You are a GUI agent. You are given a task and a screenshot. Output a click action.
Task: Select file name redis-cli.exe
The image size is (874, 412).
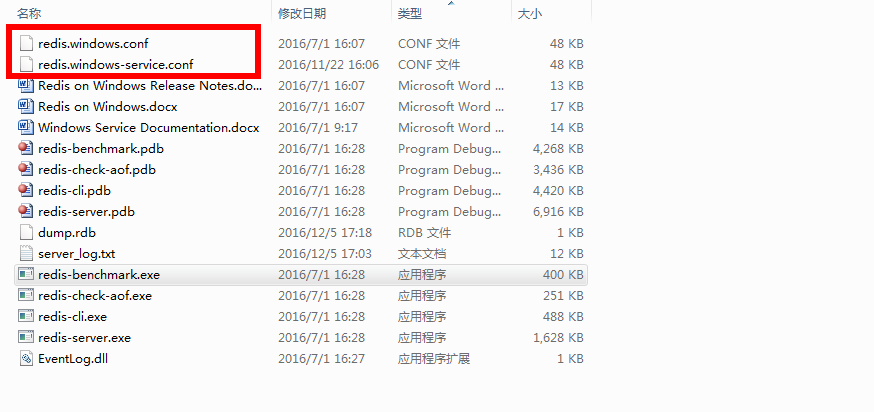[x=72, y=317]
